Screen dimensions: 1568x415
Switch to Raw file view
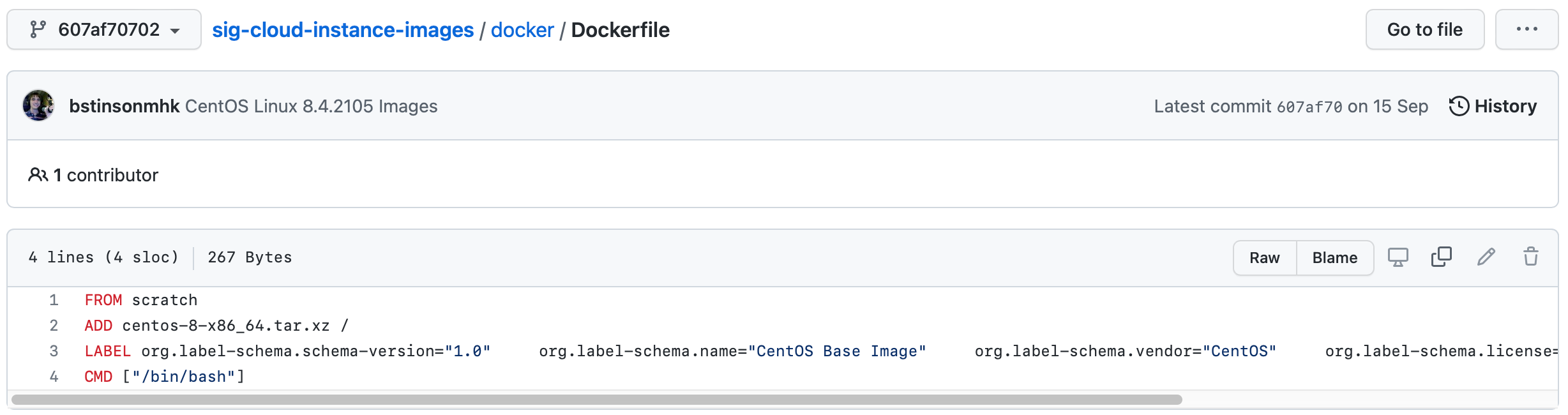point(1265,258)
